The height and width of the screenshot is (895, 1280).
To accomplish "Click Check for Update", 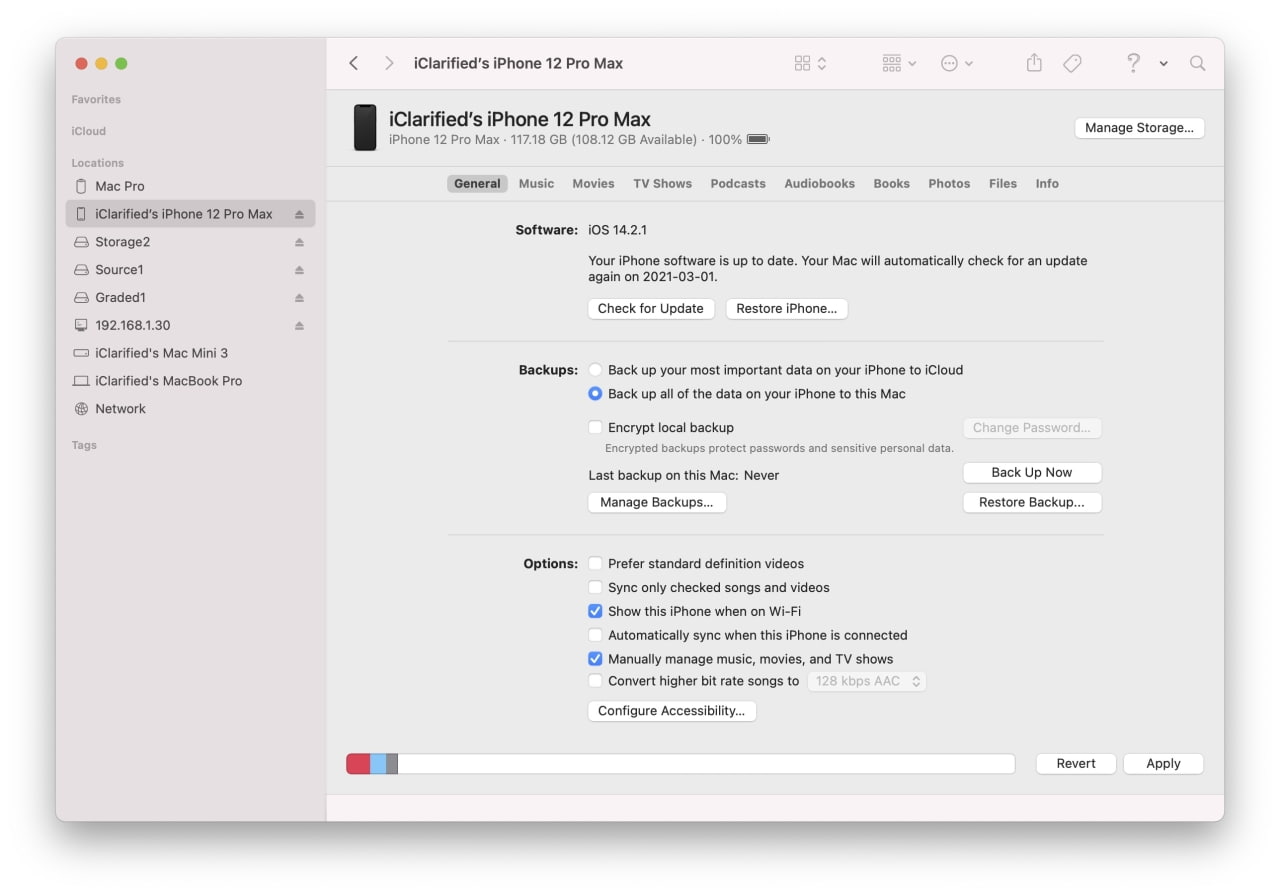I will tap(651, 309).
